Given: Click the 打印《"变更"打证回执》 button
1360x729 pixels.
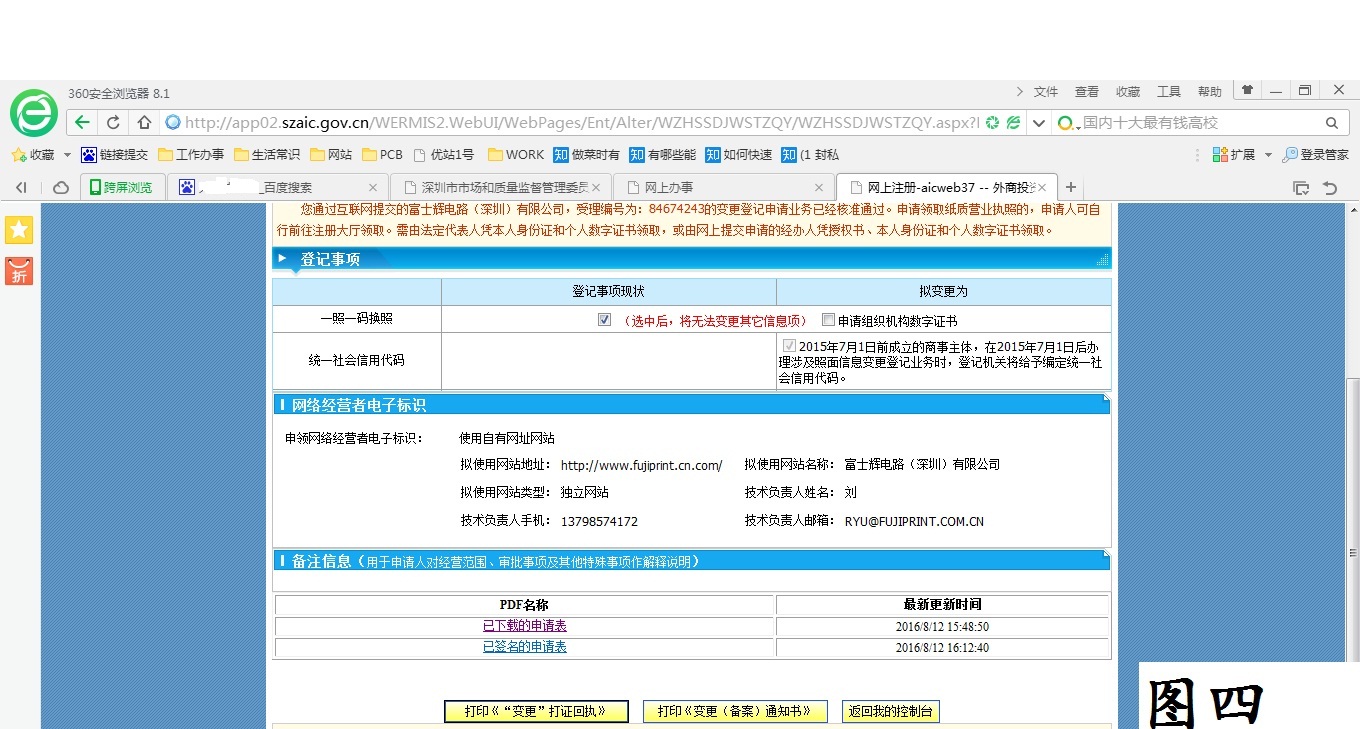Looking at the screenshot, I should coord(536,711).
